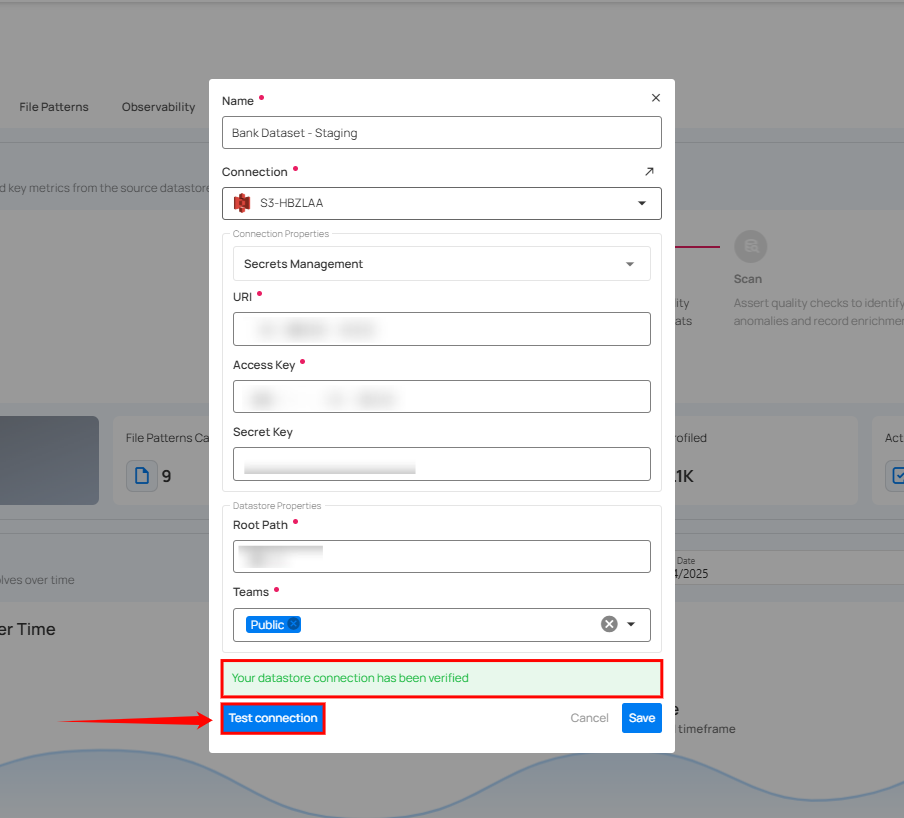904x818 pixels.
Task: Clear all teams with circled X icon
Action: pos(609,624)
